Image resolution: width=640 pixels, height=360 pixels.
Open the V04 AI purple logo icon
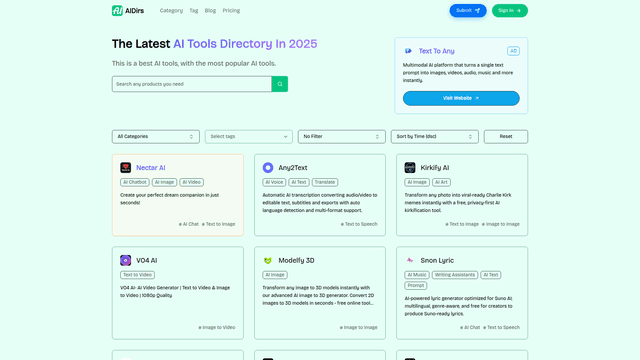point(126,260)
